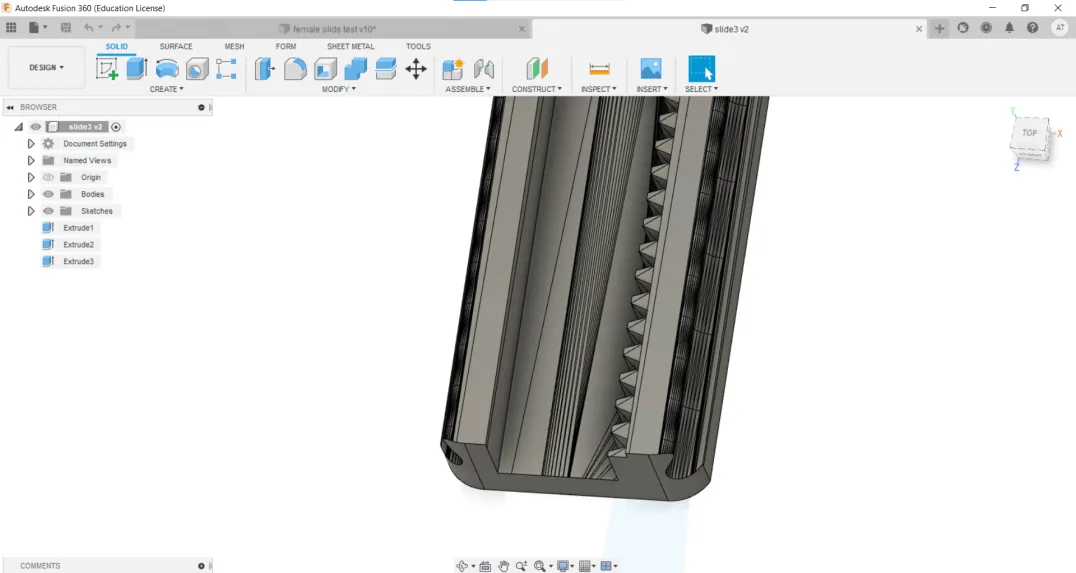This screenshot has width=1076, height=573.
Task: Switch to the MESH tab
Action: 234,46
